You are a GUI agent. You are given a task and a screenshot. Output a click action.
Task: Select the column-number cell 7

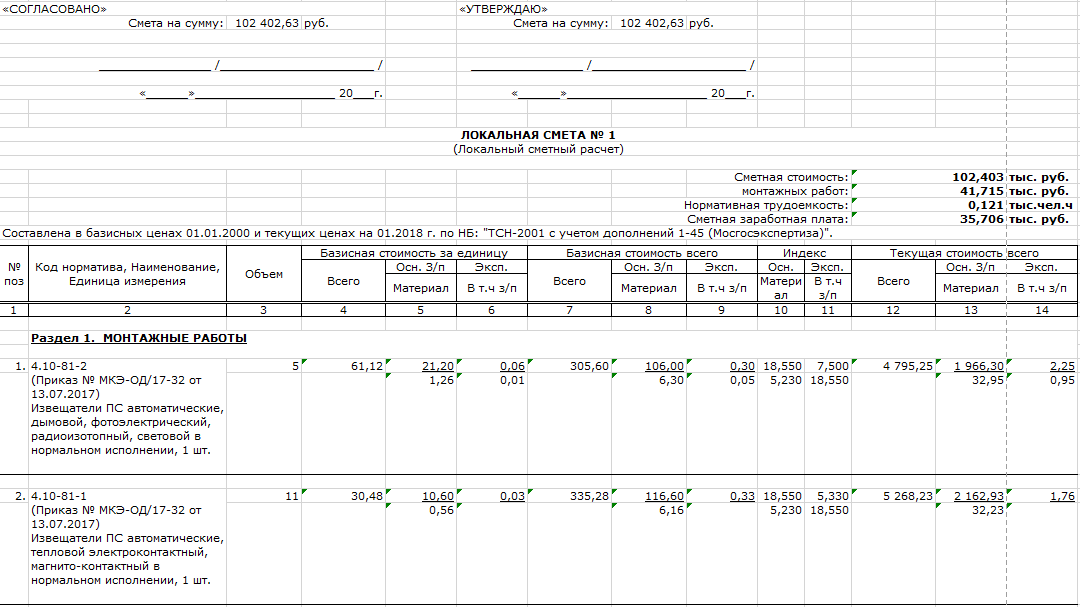pos(570,310)
